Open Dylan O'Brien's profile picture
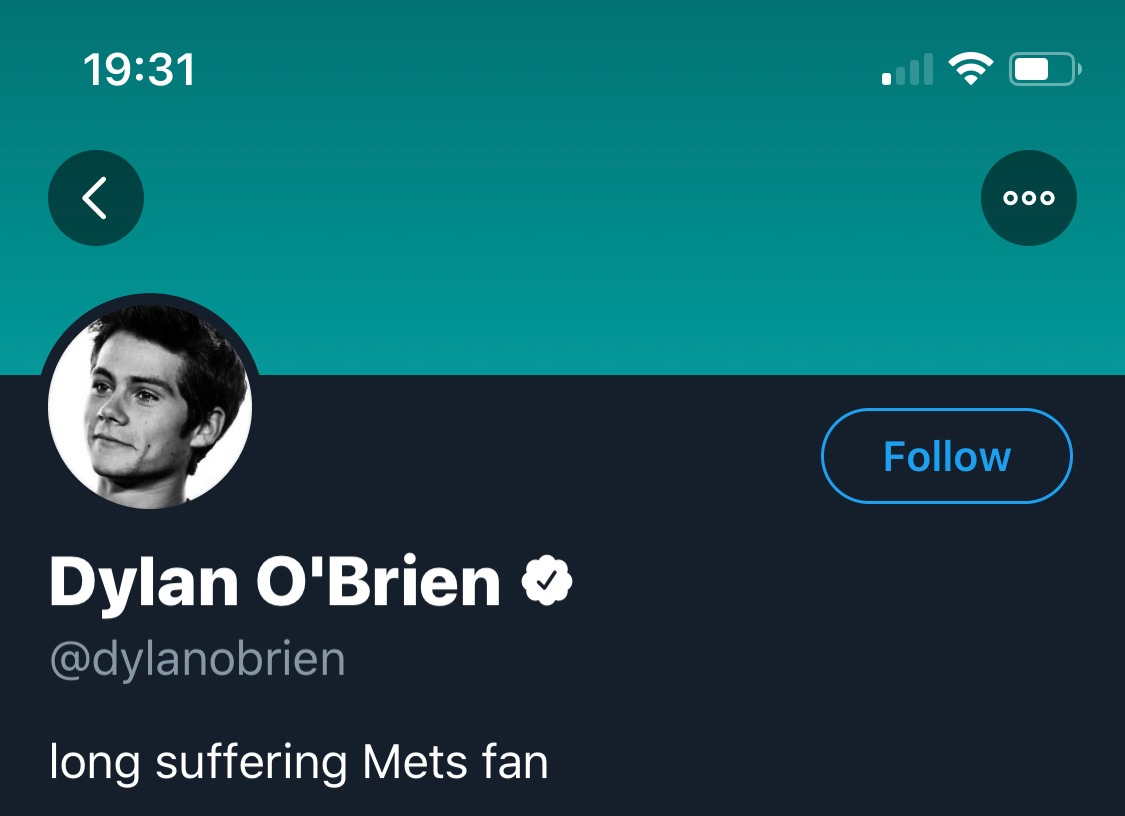This screenshot has width=1125, height=816. click(x=150, y=403)
